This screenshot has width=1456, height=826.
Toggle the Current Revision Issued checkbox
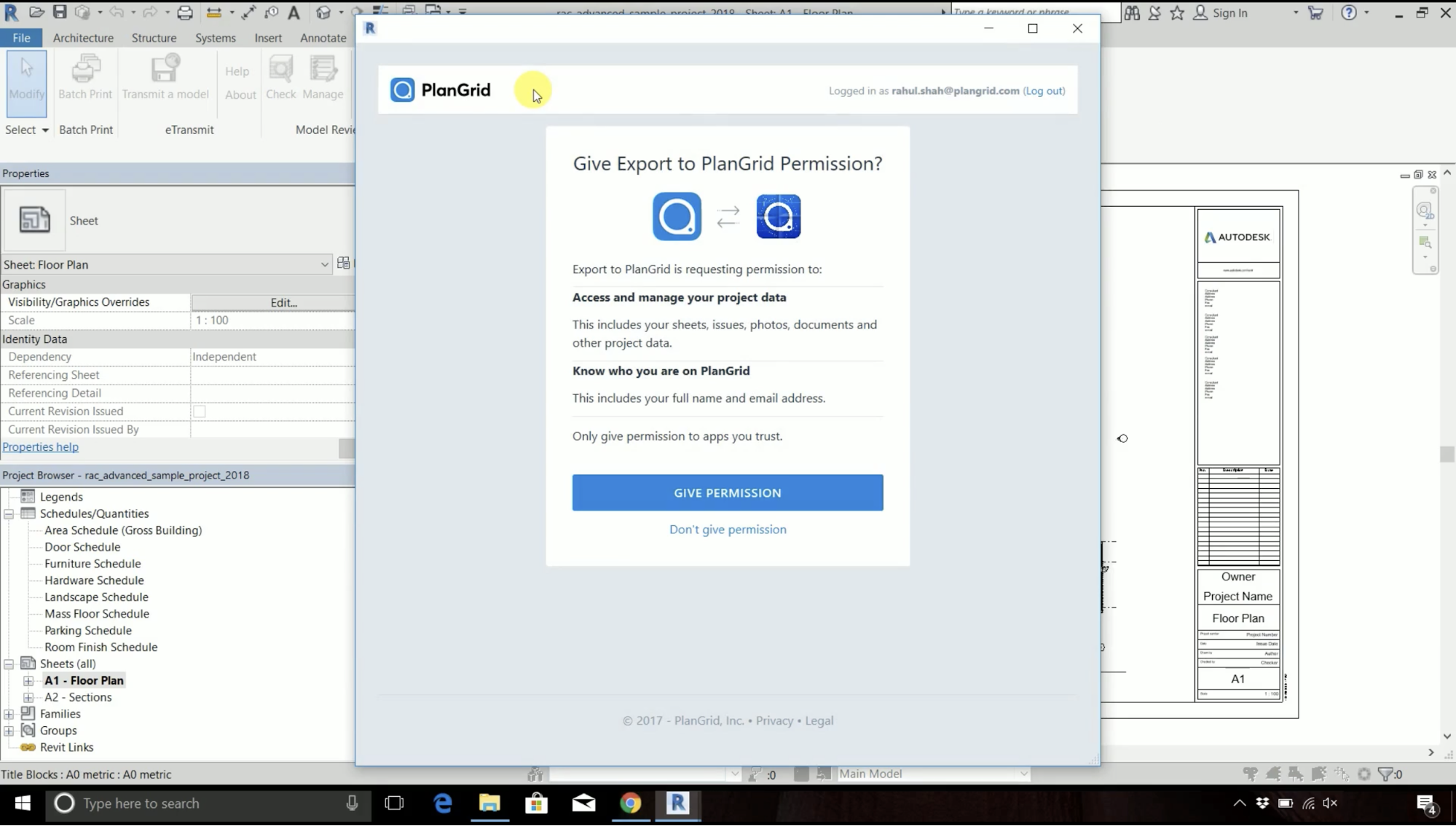[x=199, y=412]
